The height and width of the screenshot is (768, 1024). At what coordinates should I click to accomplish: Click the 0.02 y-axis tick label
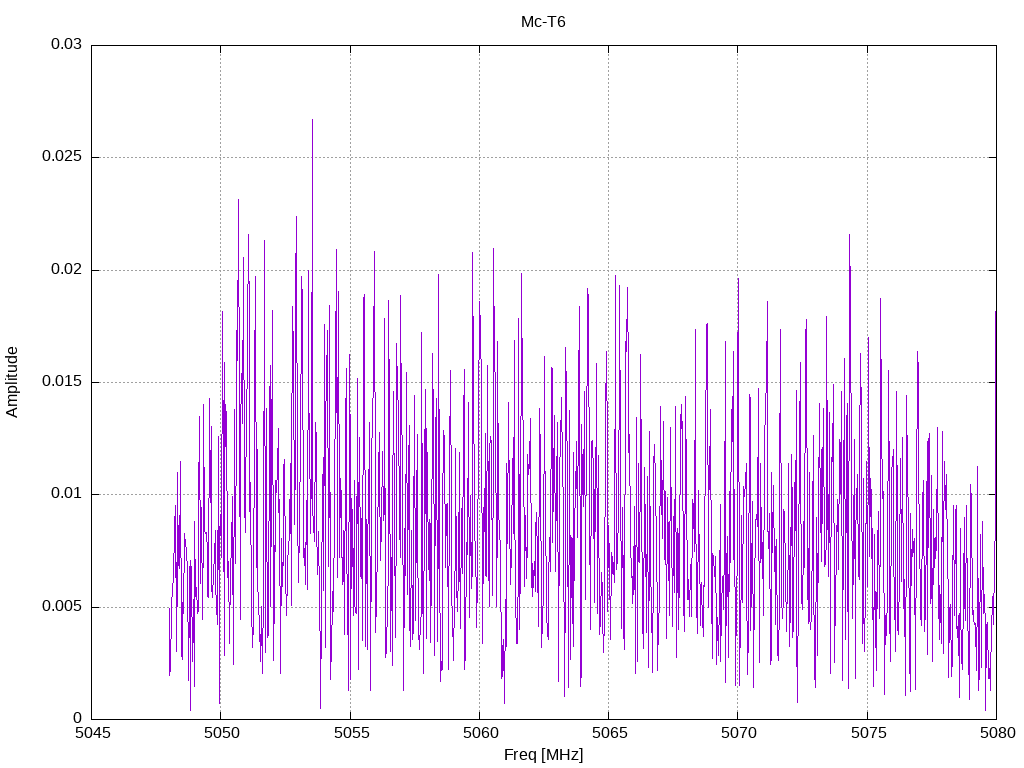[67, 269]
